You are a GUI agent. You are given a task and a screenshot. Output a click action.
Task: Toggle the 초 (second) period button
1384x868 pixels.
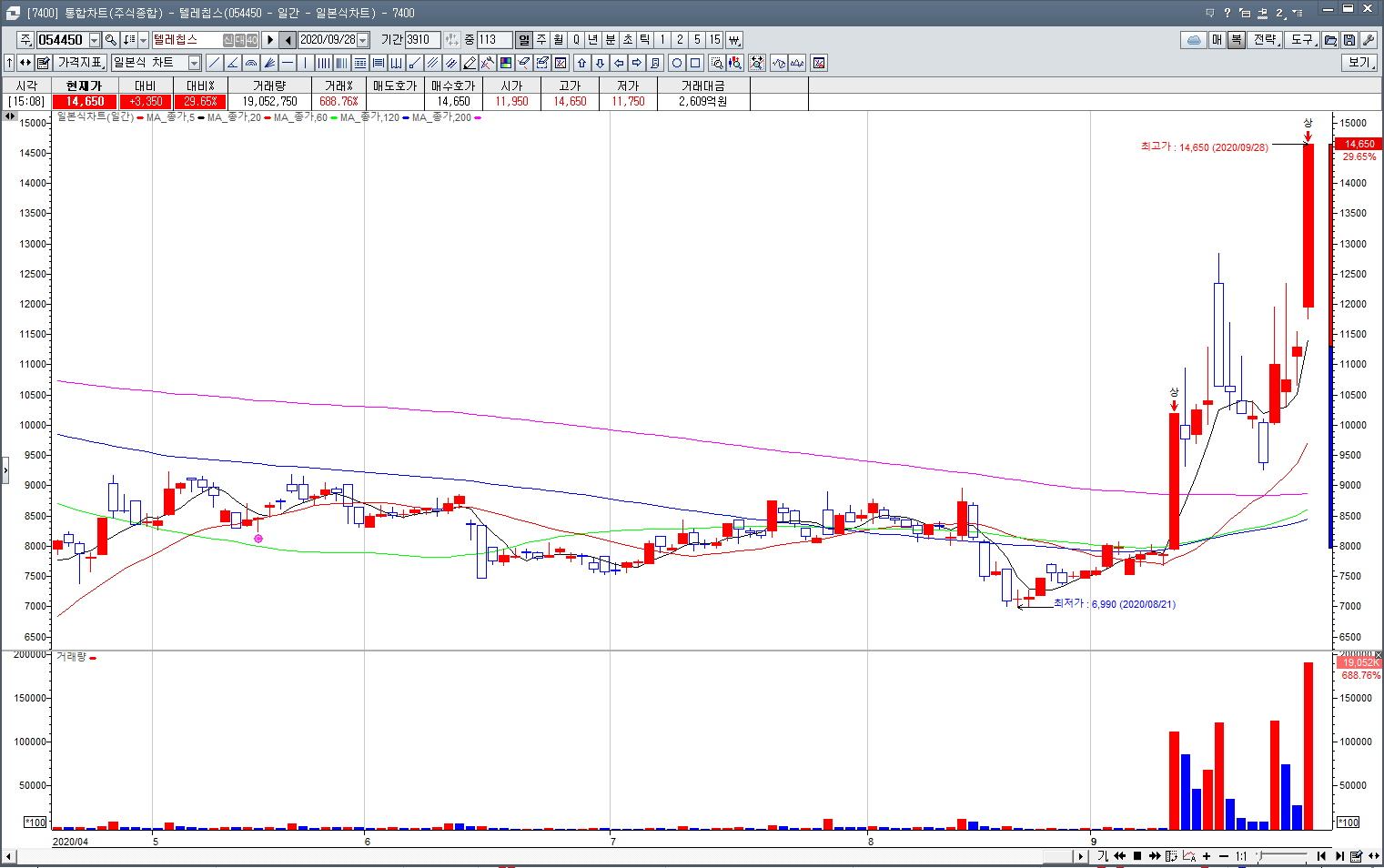(628, 40)
